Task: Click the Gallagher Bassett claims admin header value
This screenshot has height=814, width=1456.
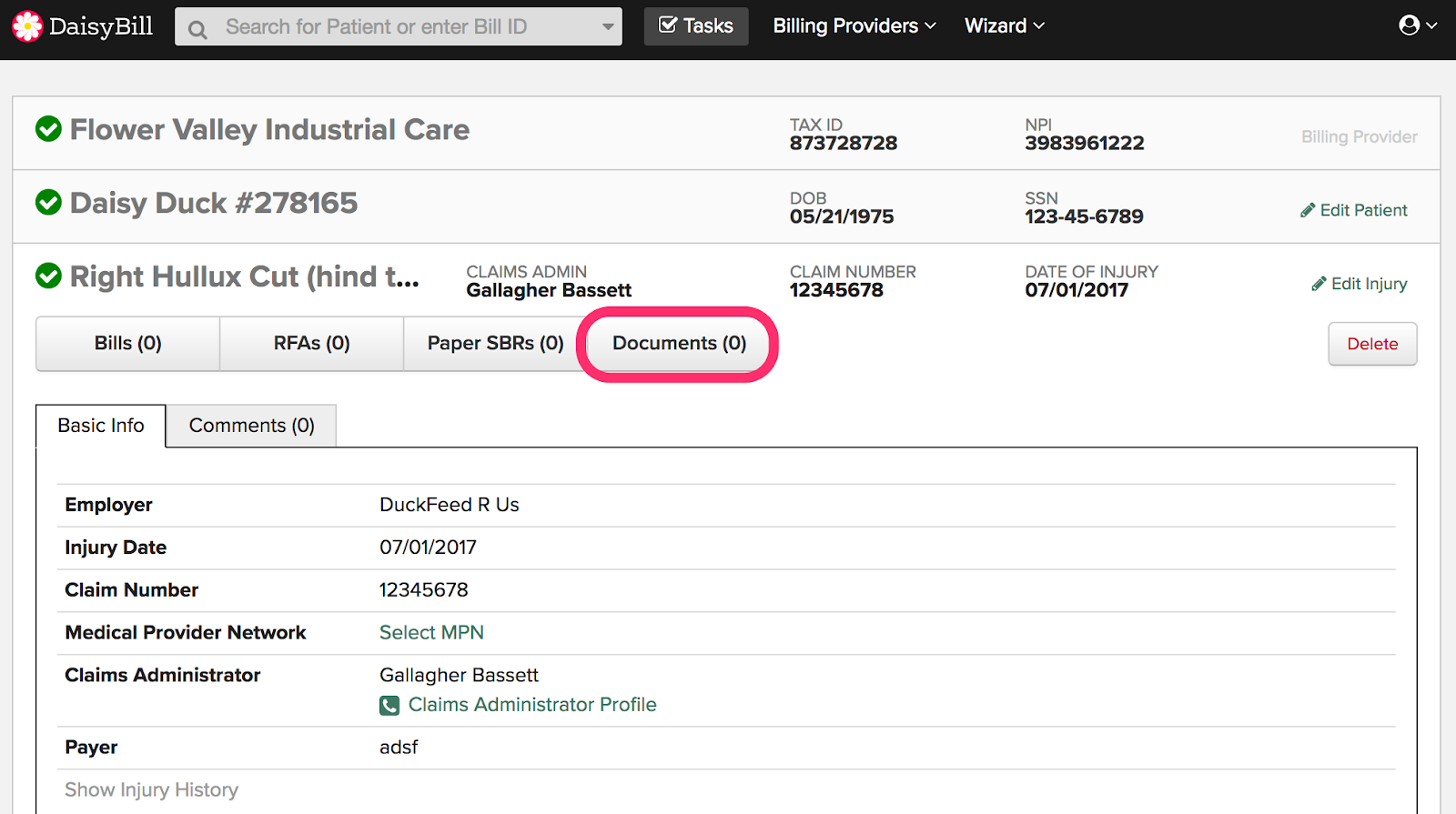Action: 549,290
